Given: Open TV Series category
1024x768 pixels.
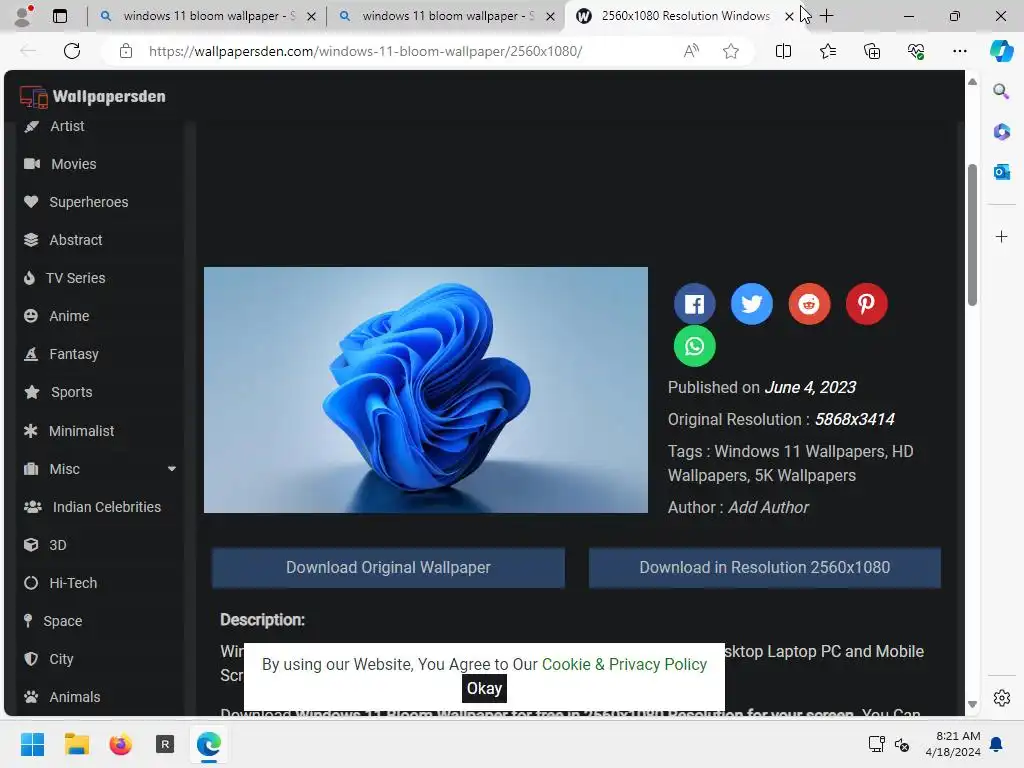Looking at the screenshot, I should [x=64, y=278].
